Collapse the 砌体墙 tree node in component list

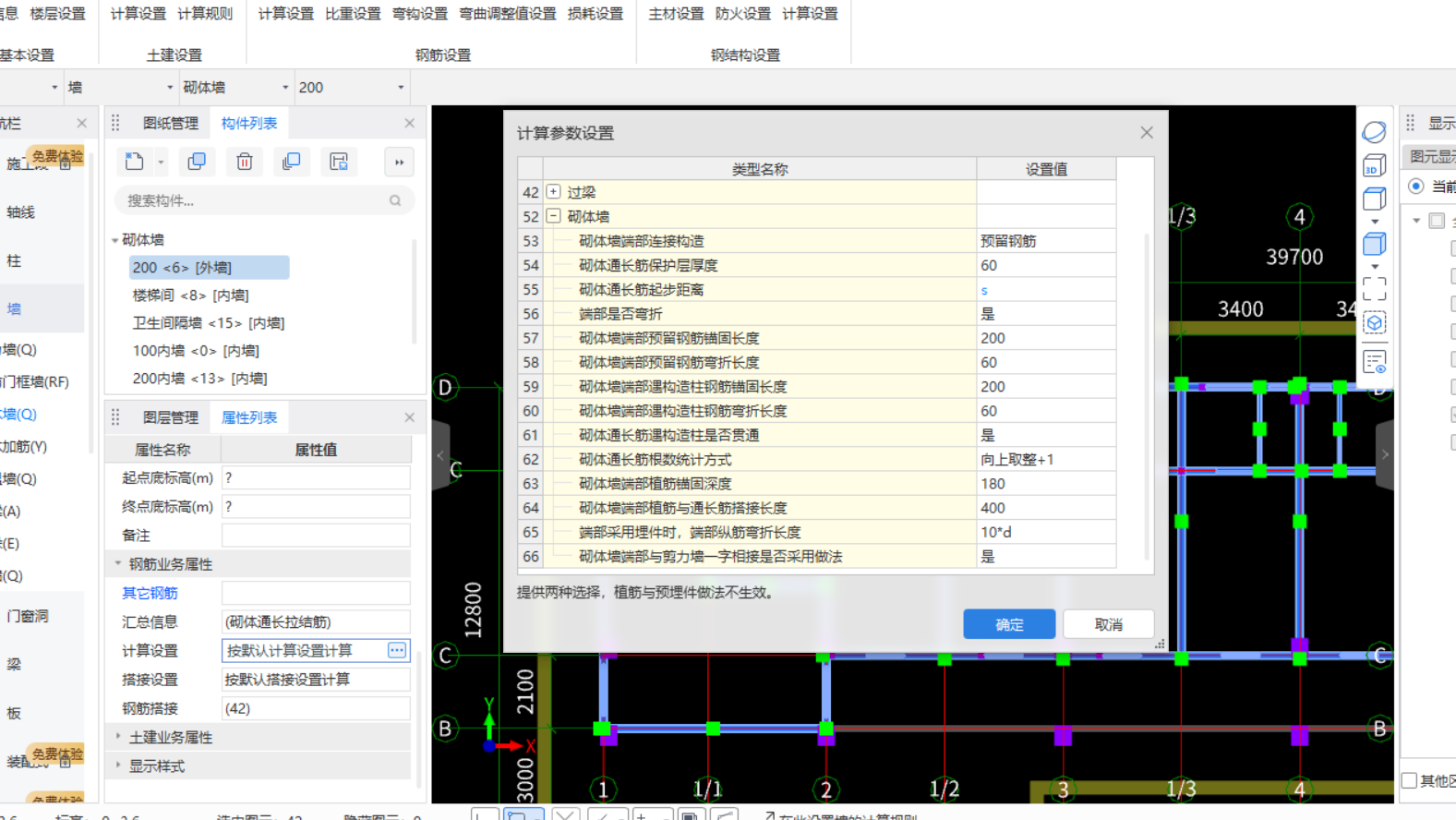click(x=115, y=240)
